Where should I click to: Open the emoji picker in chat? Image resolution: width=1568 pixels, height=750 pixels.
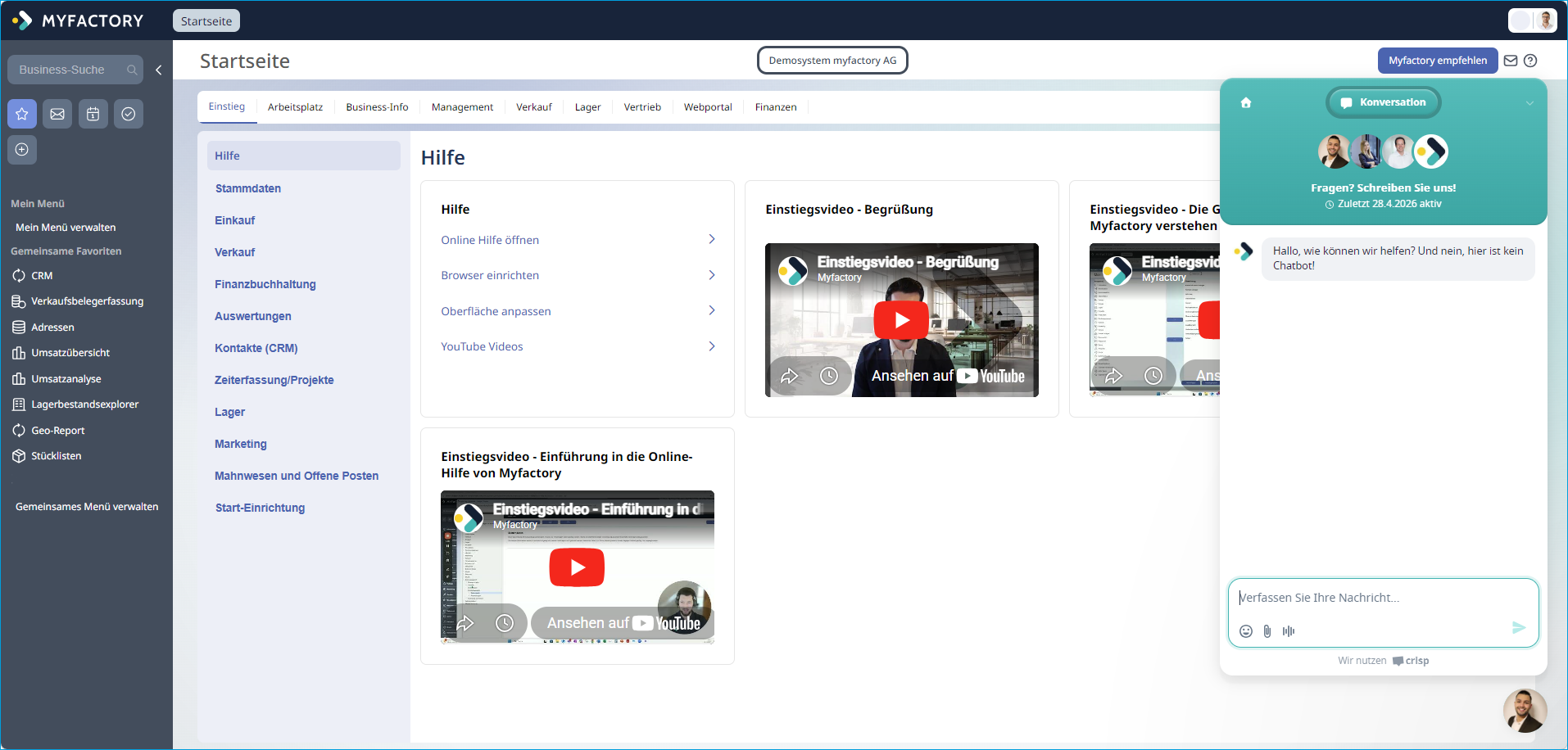click(x=1246, y=631)
